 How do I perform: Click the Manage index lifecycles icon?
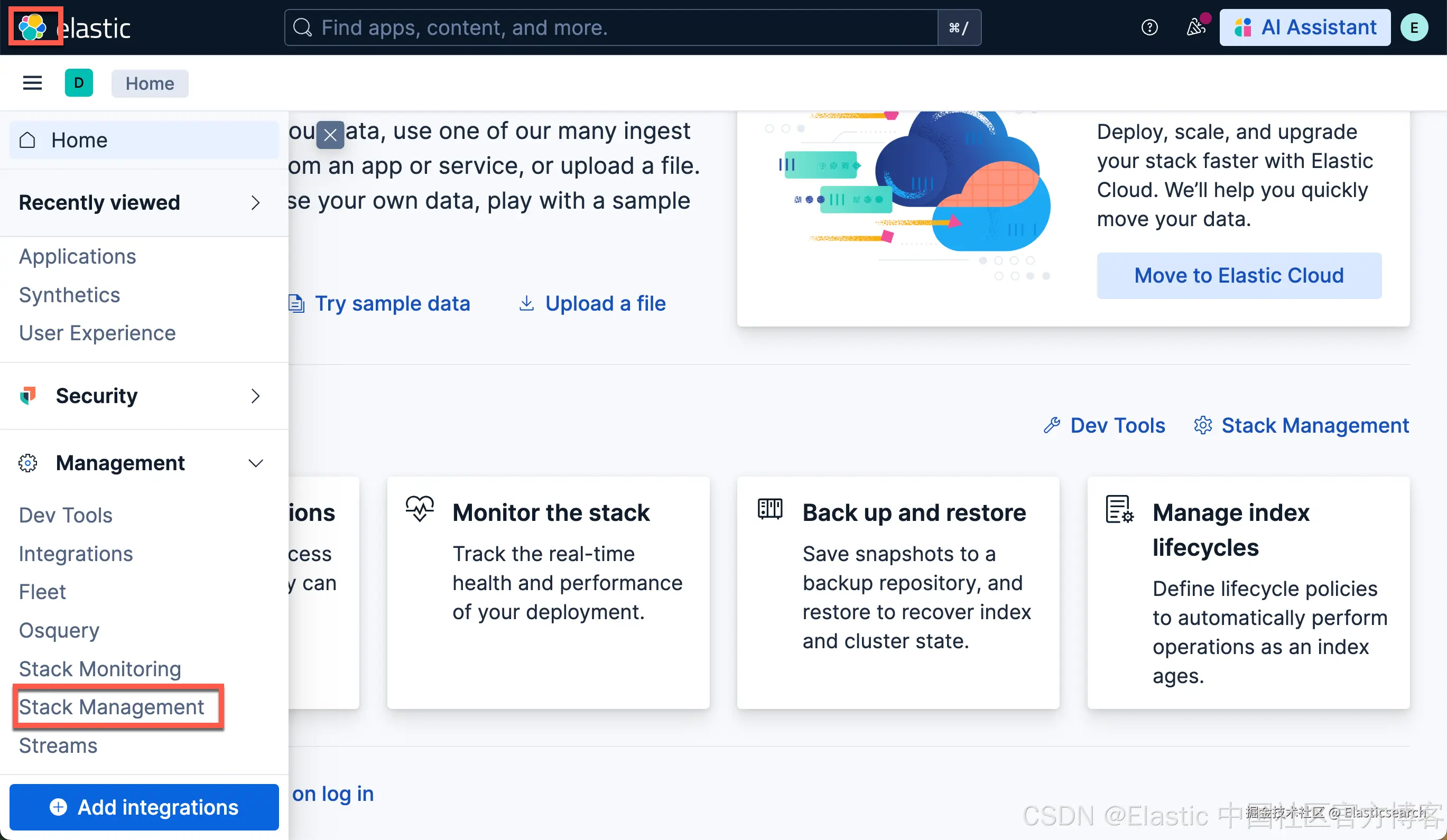click(1119, 509)
